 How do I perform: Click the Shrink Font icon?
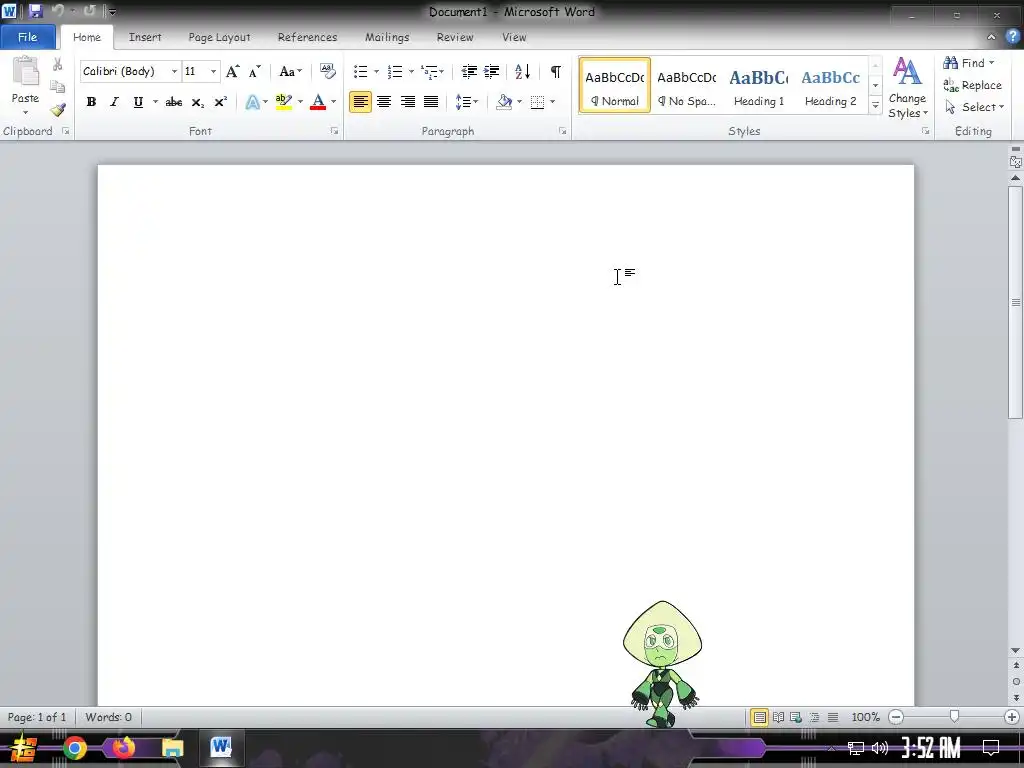tap(255, 71)
